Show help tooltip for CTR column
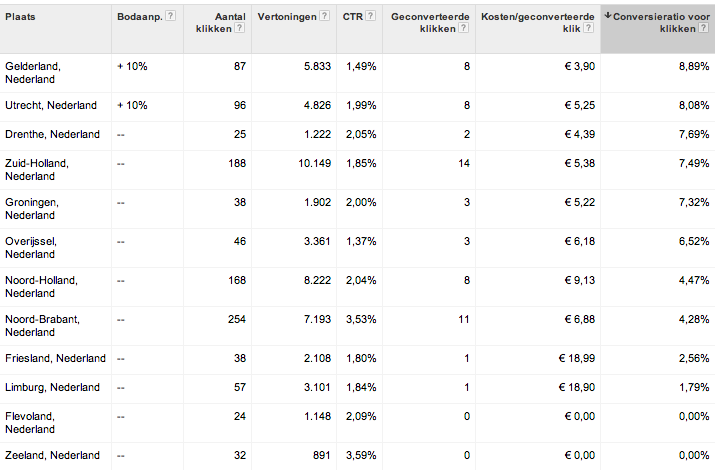The width and height of the screenshot is (715, 470). 371,16
